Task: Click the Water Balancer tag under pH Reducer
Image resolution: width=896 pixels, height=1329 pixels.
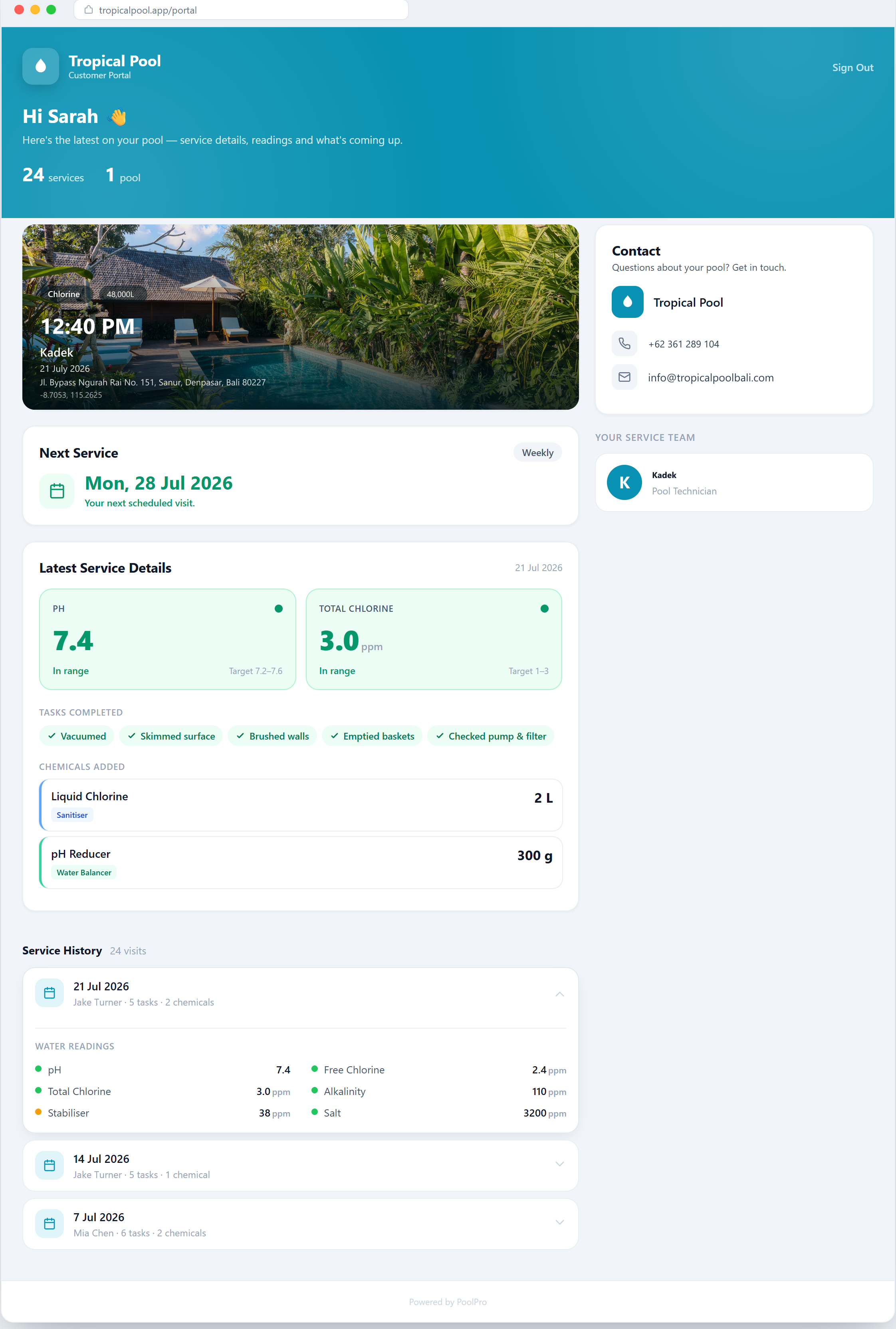Action: tap(84, 873)
